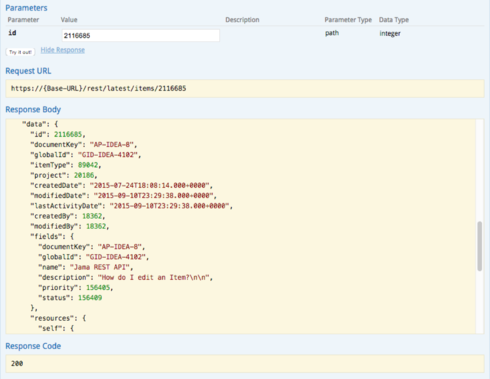Image resolution: width=490 pixels, height=379 pixels.
Task: Click the "itemType": 89042 line
Action: 66,165
